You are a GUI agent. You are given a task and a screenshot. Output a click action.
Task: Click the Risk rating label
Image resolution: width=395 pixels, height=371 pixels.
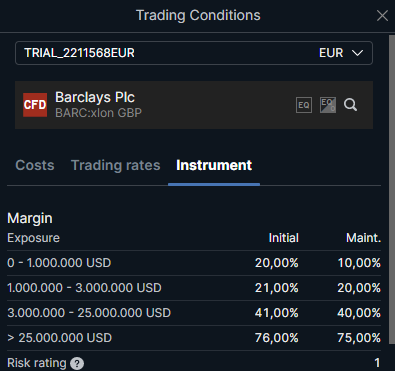tap(37, 363)
